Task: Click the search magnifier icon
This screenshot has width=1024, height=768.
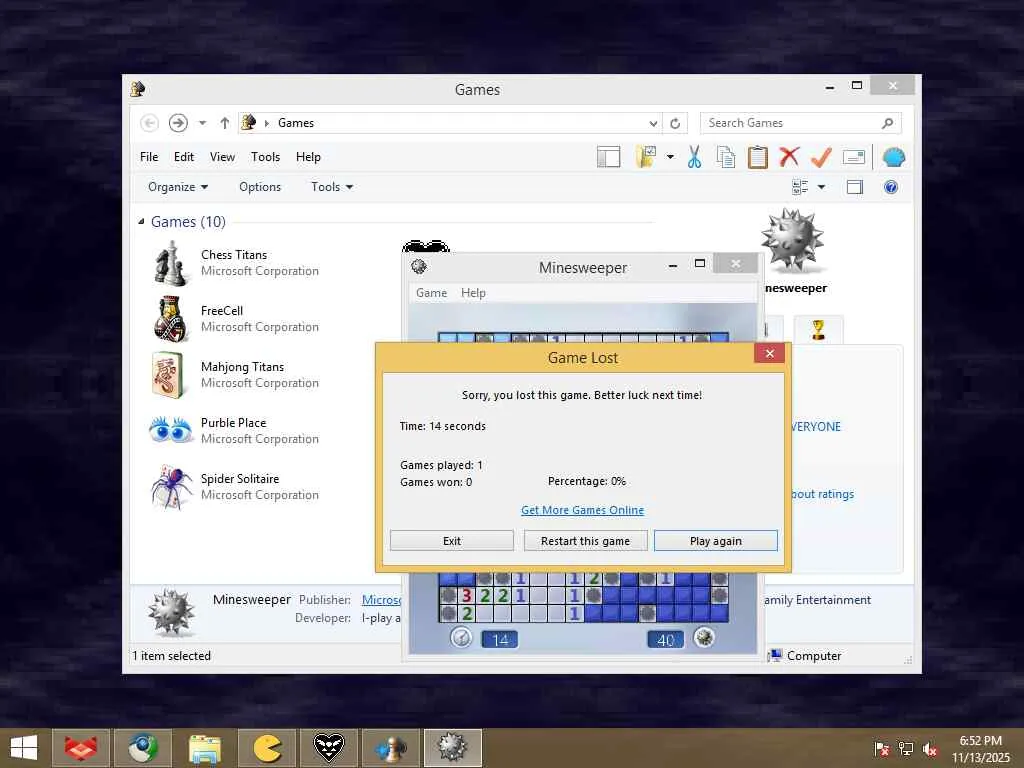Action: point(887,123)
